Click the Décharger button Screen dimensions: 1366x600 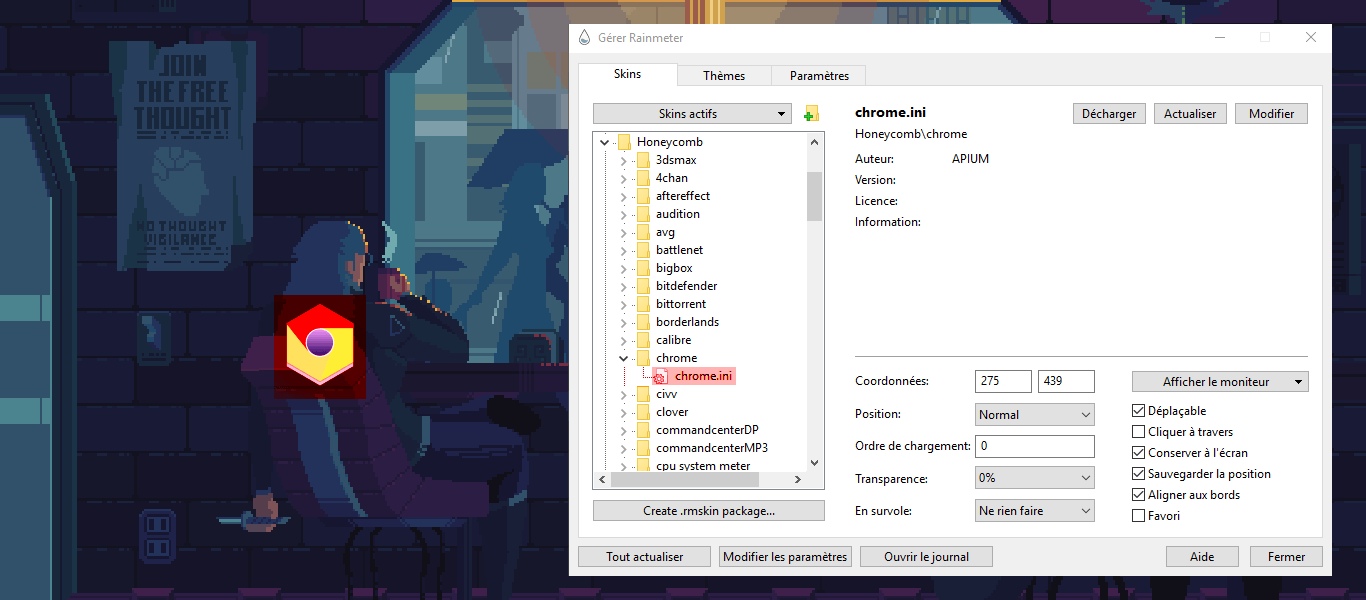tap(1109, 114)
